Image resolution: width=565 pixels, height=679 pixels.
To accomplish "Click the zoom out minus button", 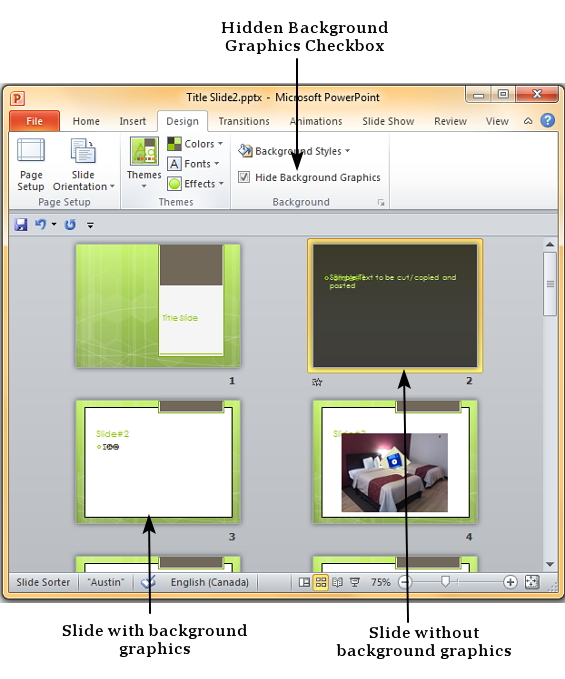I will point(404,582).
